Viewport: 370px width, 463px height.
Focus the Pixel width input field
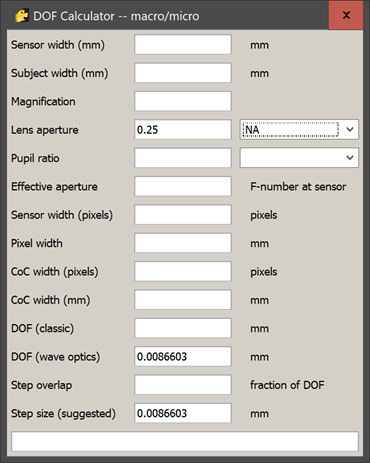pos(183,243)
